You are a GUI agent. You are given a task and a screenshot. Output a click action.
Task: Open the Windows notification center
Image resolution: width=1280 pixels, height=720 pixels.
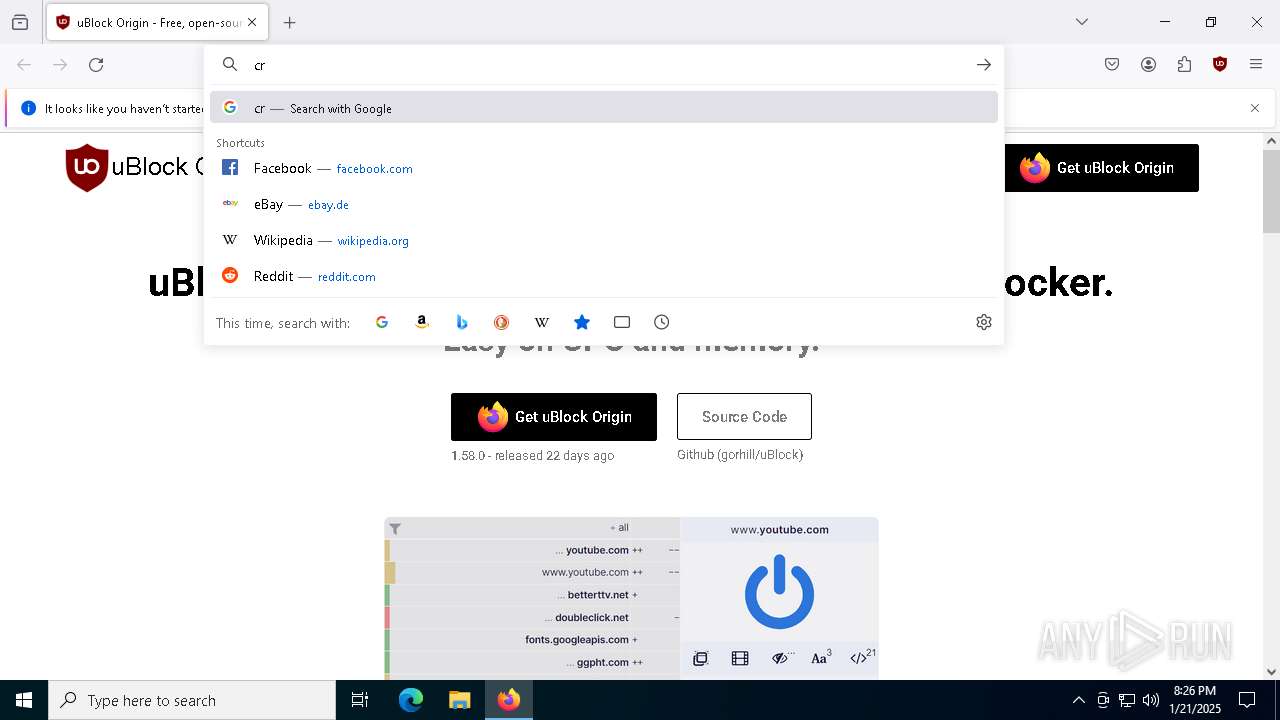1247,700
